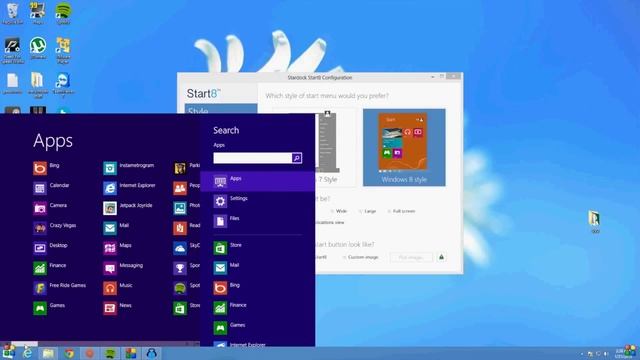Viewport: 640px width, 360px height.
Task: Select the uTorrent desktop icon
Action: point(38,48)
